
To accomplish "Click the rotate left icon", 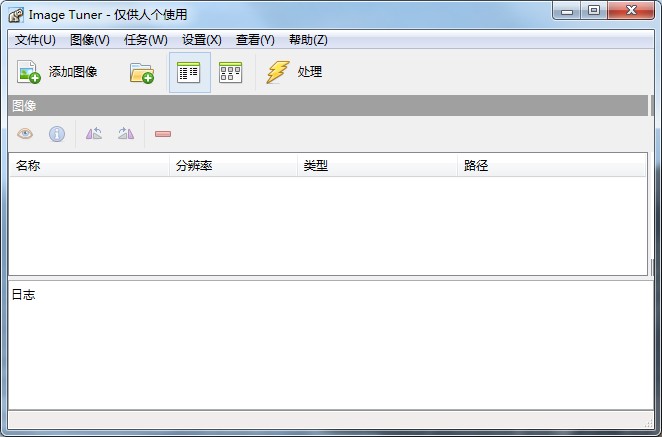I will coord(94,133).
